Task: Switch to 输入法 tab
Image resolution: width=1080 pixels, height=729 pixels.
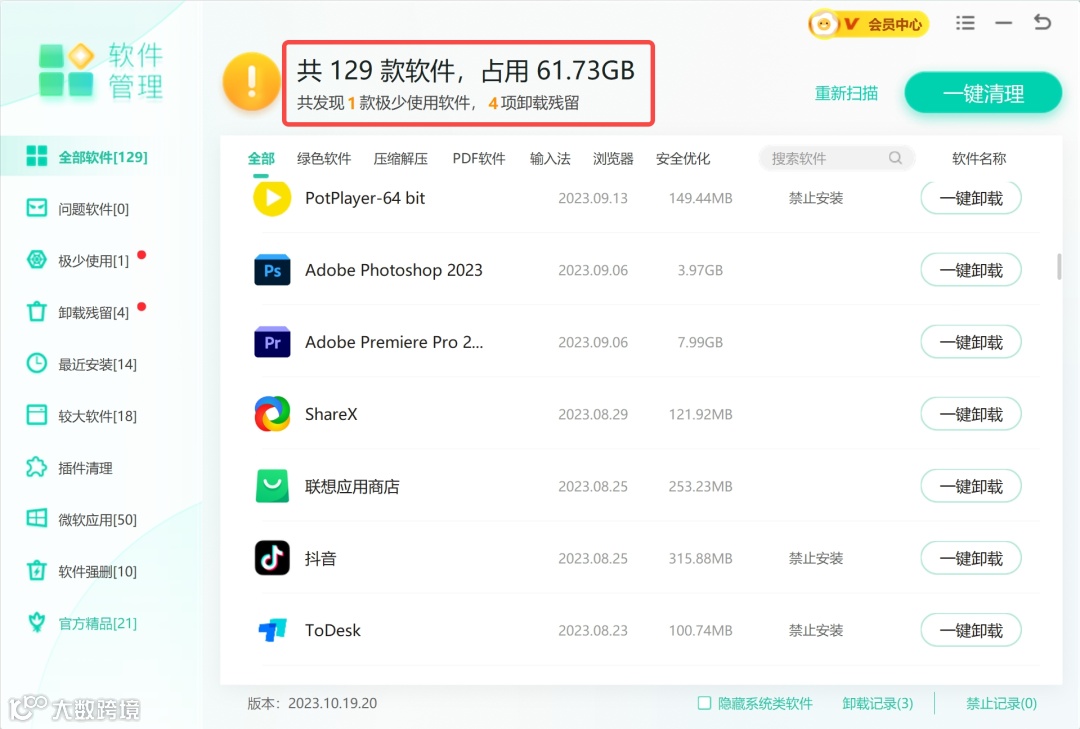Action: [x=550, y=158]
